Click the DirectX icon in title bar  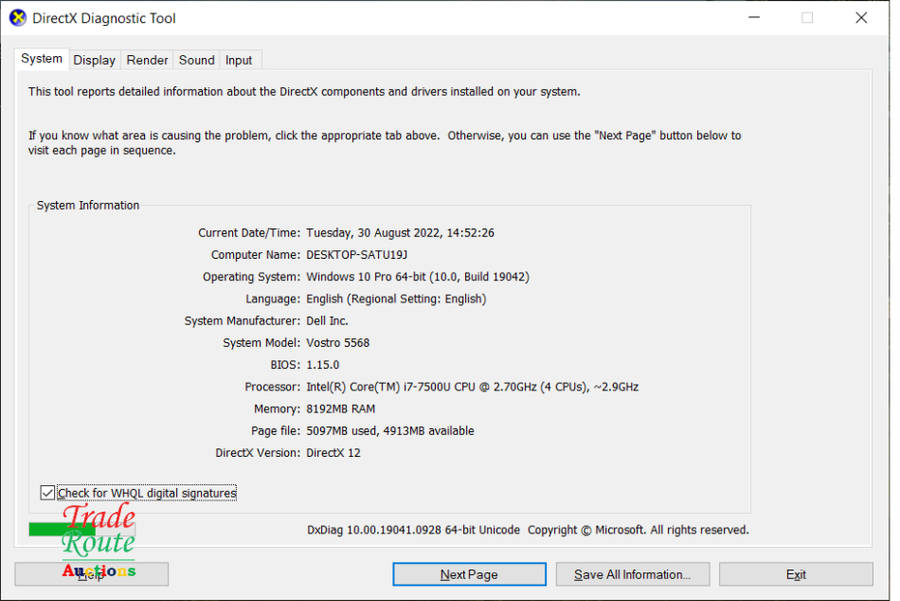point(18,18)
